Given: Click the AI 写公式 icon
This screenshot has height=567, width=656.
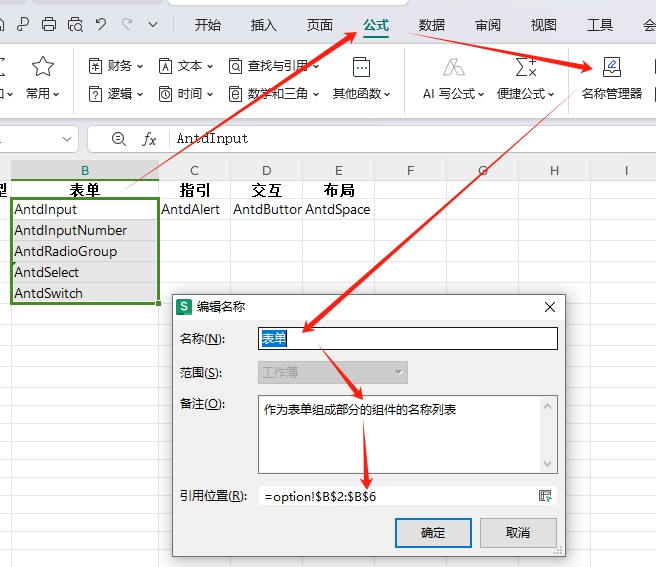Looking at the screenshot, I should [x=453, y=68].
